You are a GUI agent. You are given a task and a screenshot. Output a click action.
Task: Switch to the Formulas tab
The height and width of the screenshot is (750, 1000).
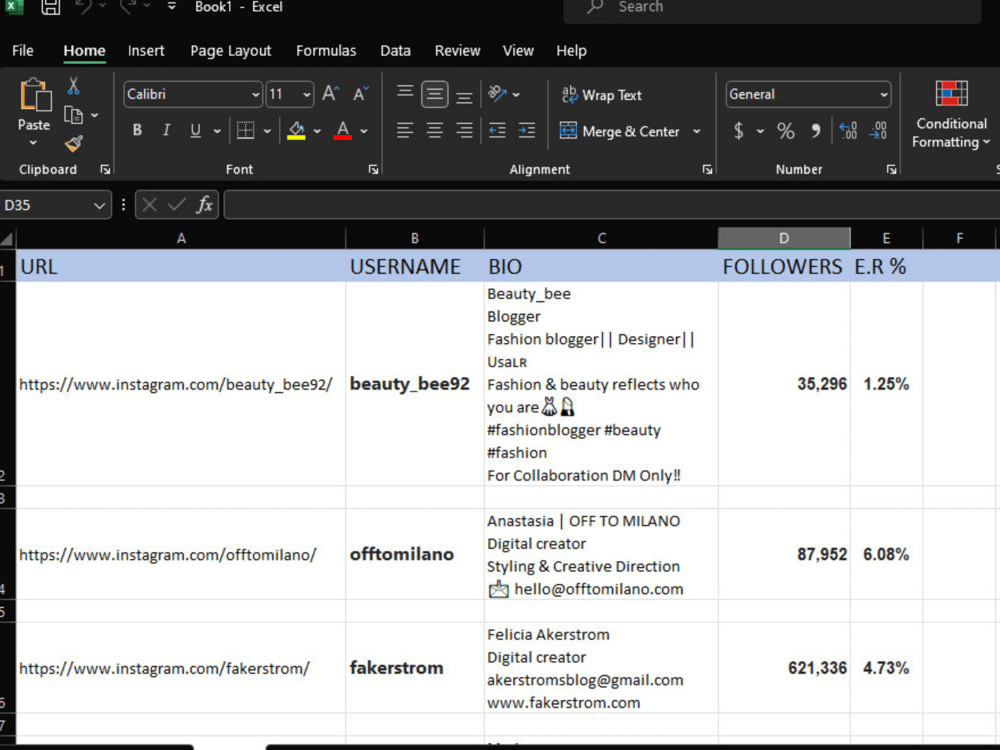326,51
